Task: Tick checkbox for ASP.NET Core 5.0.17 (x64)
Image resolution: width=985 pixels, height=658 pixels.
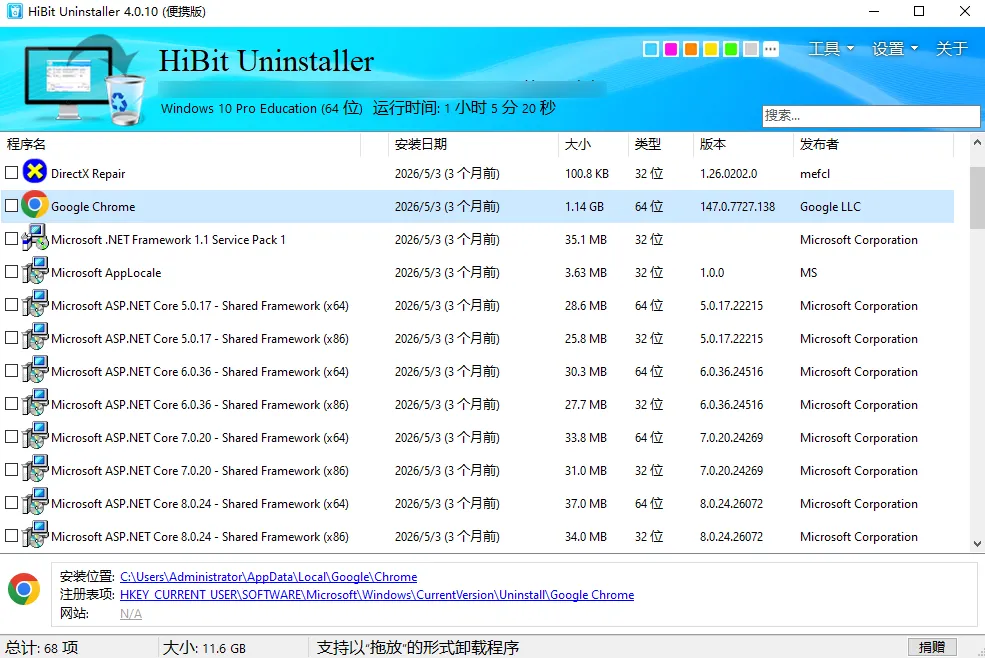Action: 11,305
